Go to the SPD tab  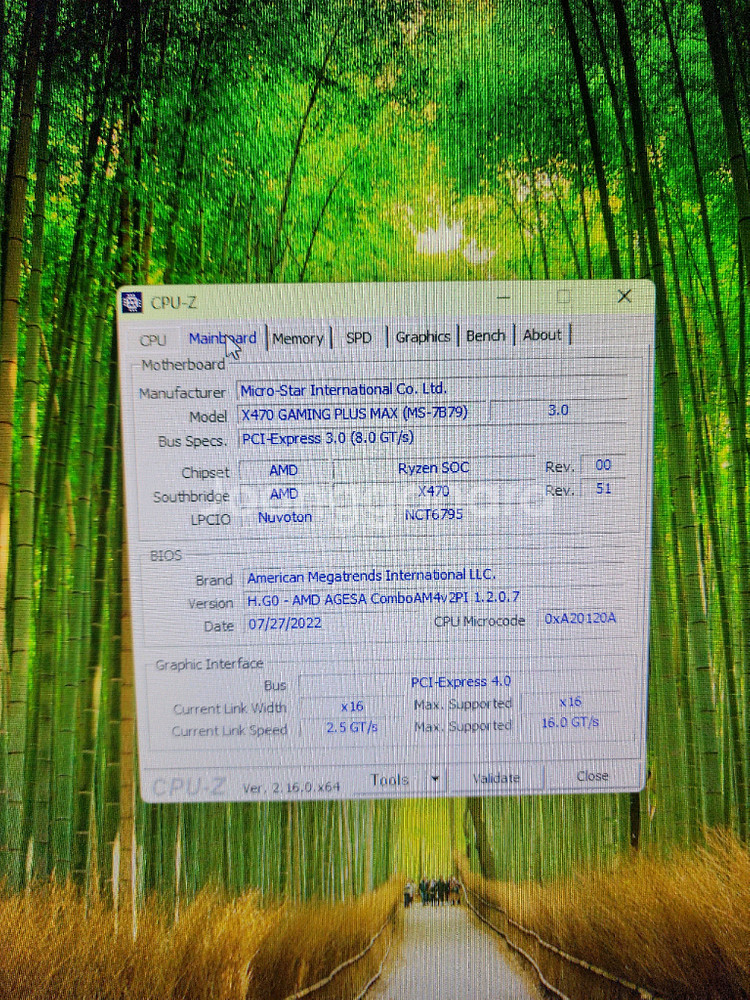click(x=359, y=338)
